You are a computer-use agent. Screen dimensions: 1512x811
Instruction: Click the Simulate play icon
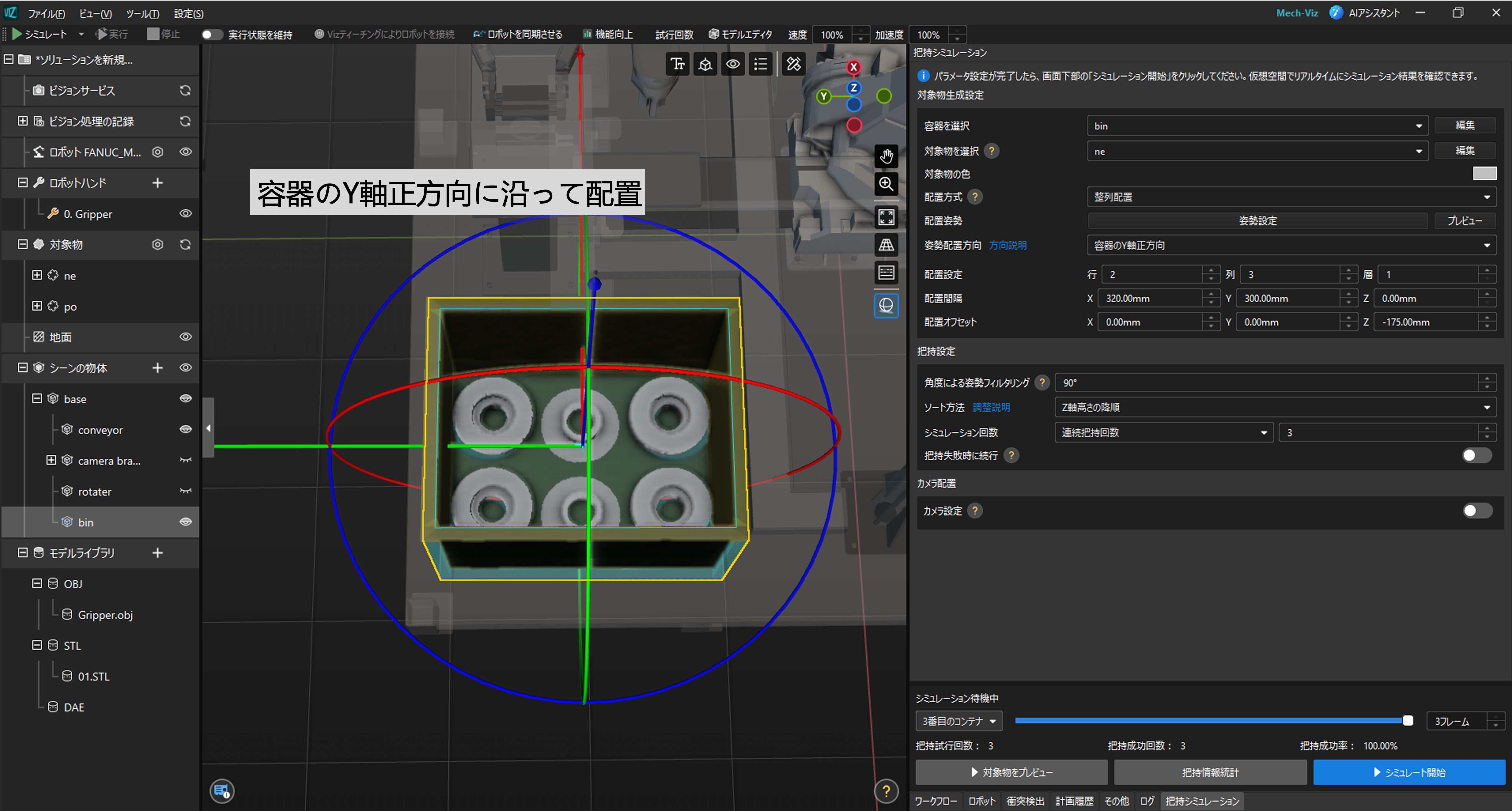(x=17, y=34)
